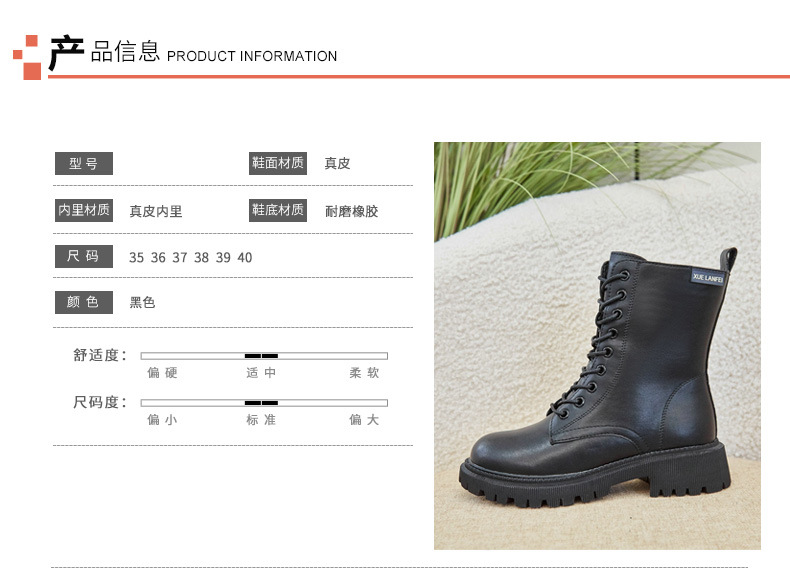Click the orange squares logo icon
790x580 pixels.
(x=27, y=57)
